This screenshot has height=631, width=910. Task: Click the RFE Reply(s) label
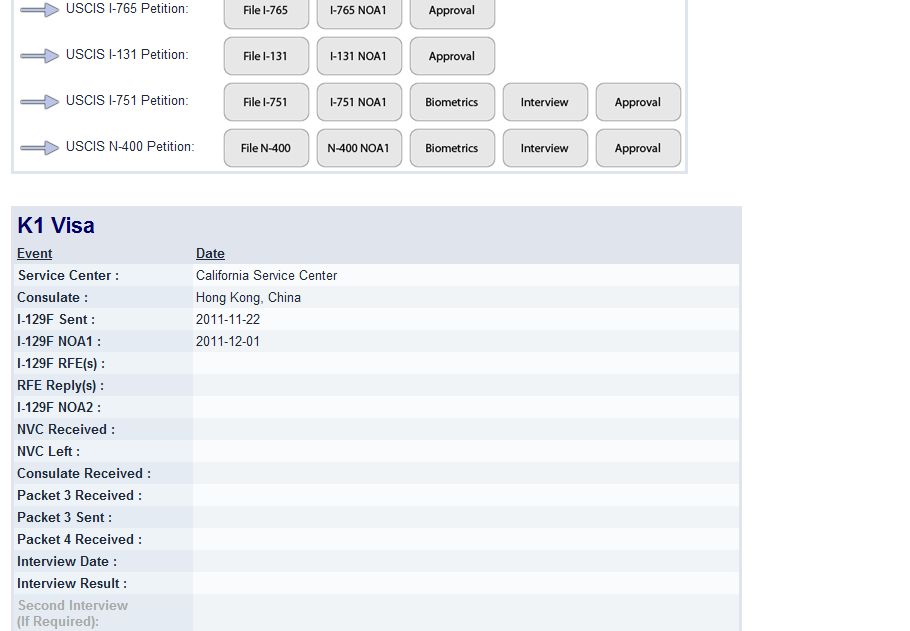click(60, 386)
